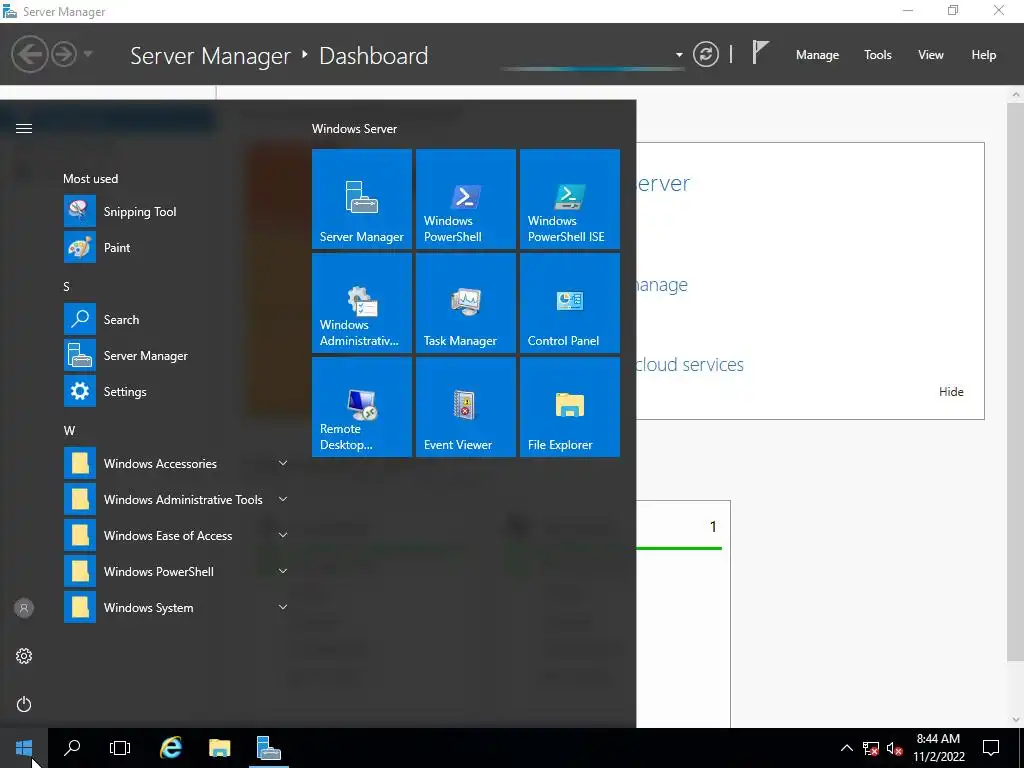The height and width of the screenshot is (768, 1024).
Task: Open the Server Manager address bar dropdown
Action: tap(679, 55)
